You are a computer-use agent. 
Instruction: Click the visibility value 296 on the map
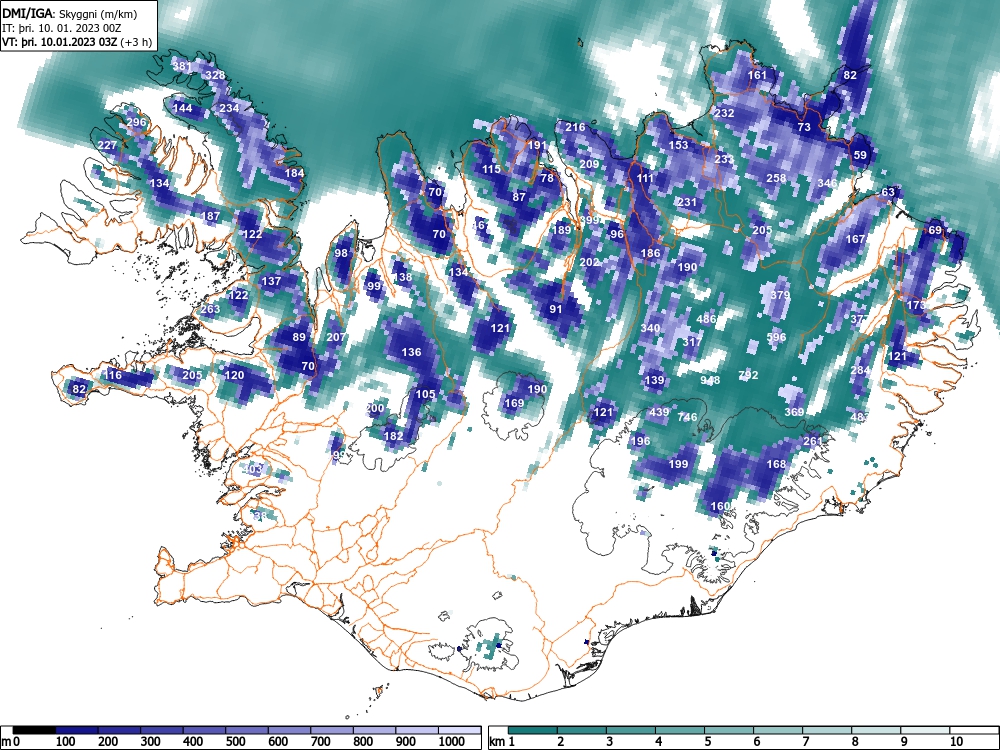pyautogui.click(x=136, y=122)
